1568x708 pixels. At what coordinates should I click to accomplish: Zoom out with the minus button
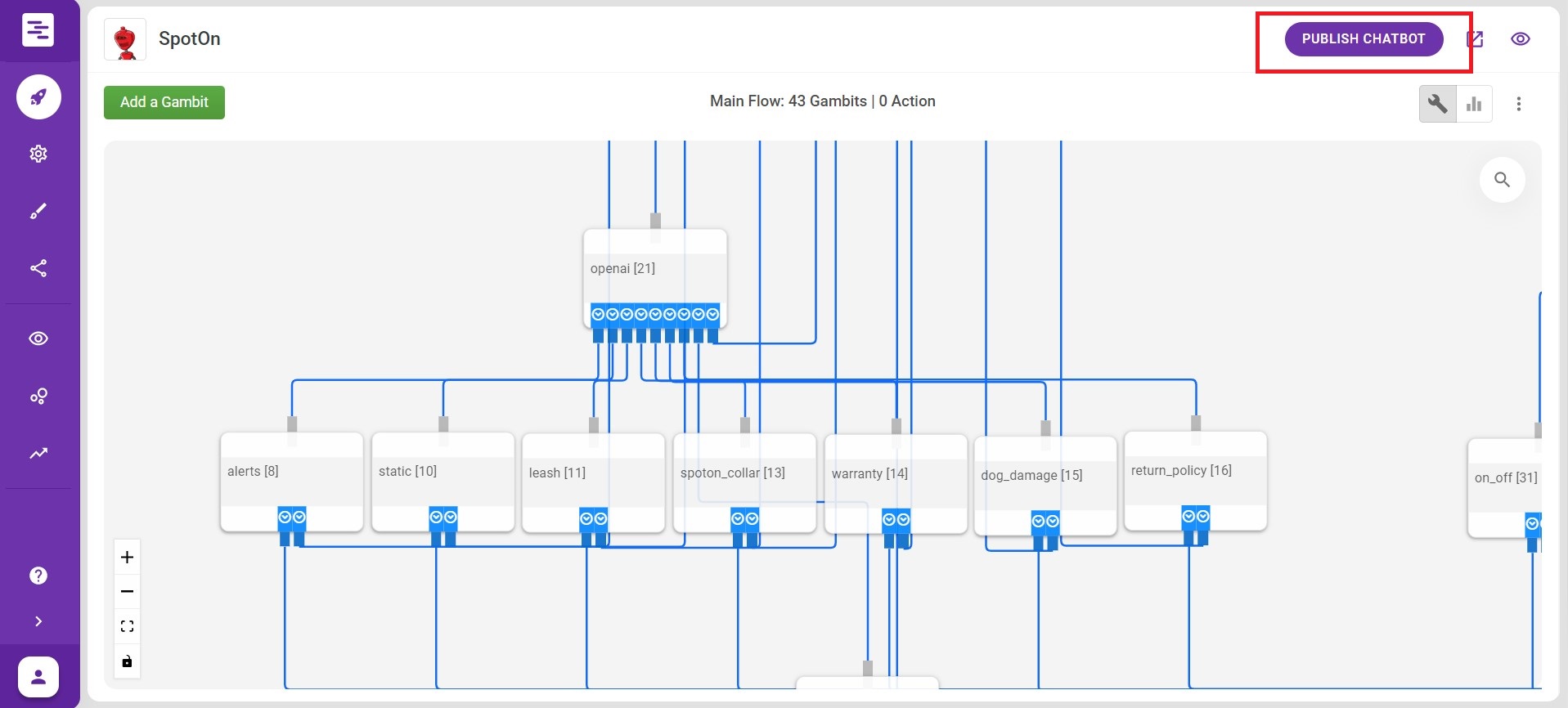point(127,592)
